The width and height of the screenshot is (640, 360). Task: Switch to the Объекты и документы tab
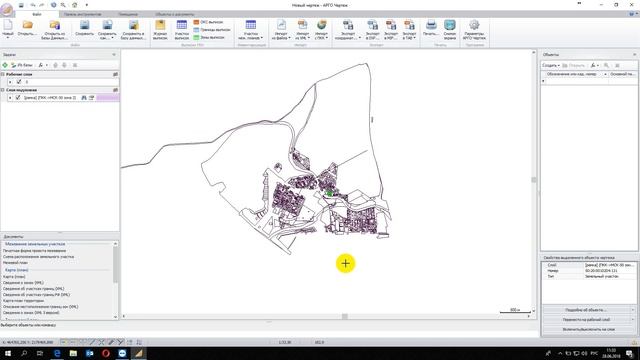click(174, 14)
